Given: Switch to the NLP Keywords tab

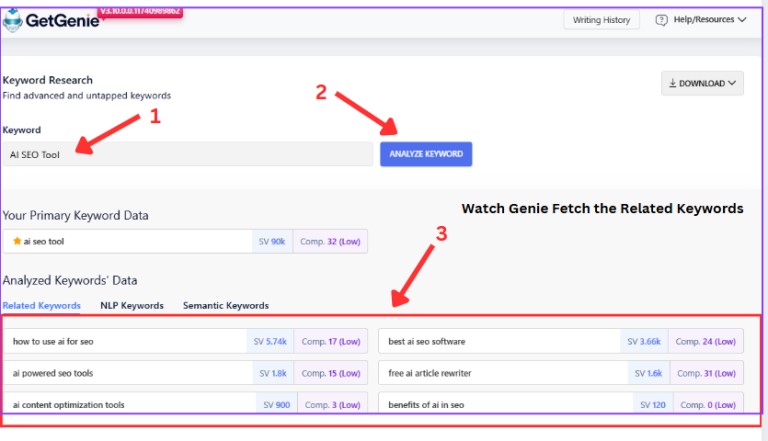Looking at the screenshot, I should coord(132,305).
